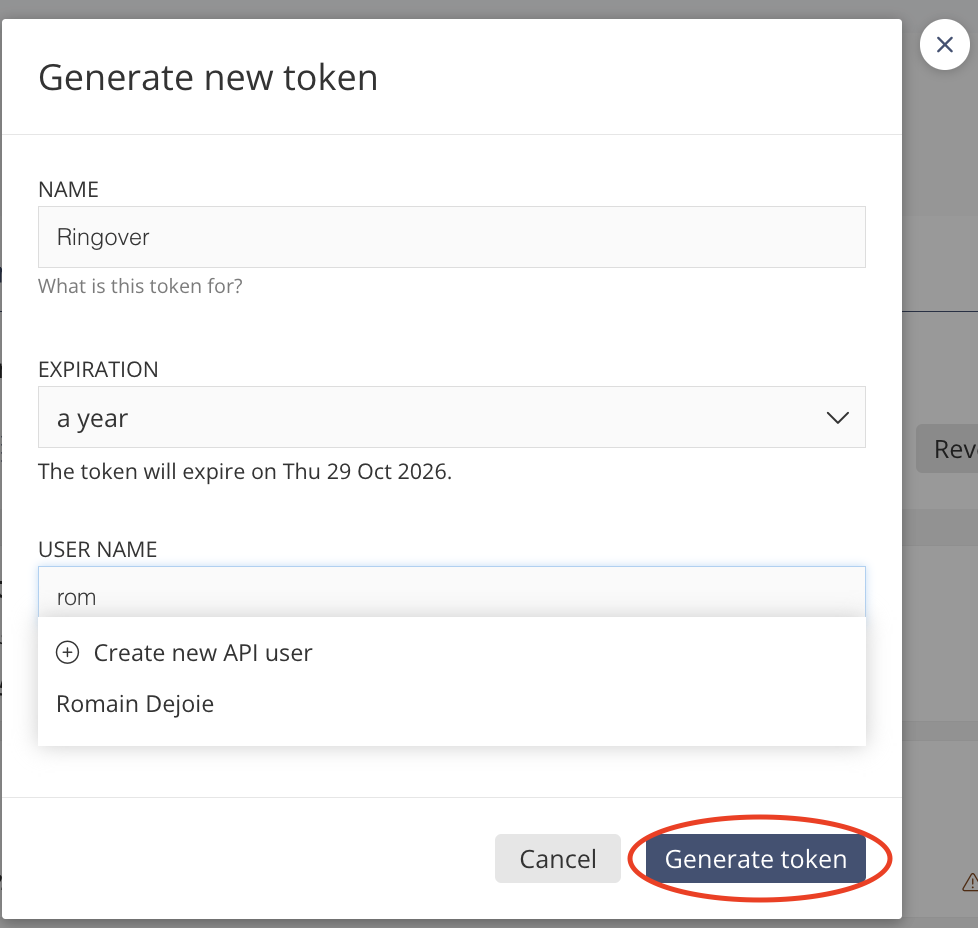
Task: Click the Cancel button
Action: (557, 858)
